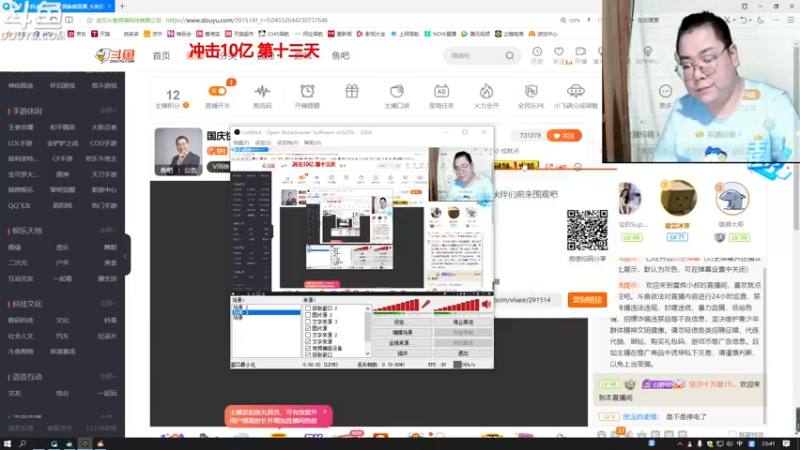Viewport: 800px width, 450px height.
Task: Open the 开播 camera icon in header
Action: click(581, 52)
